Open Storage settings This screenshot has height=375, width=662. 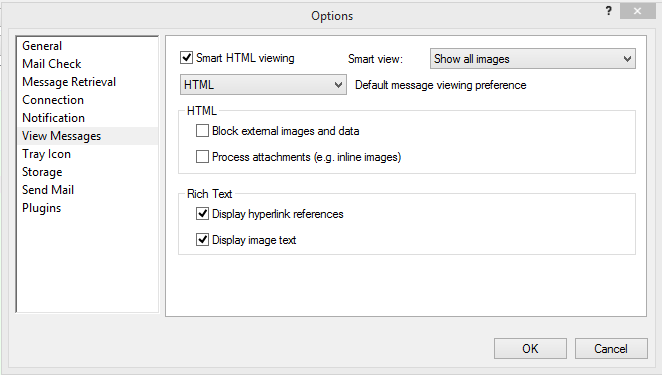click(42, 172)
